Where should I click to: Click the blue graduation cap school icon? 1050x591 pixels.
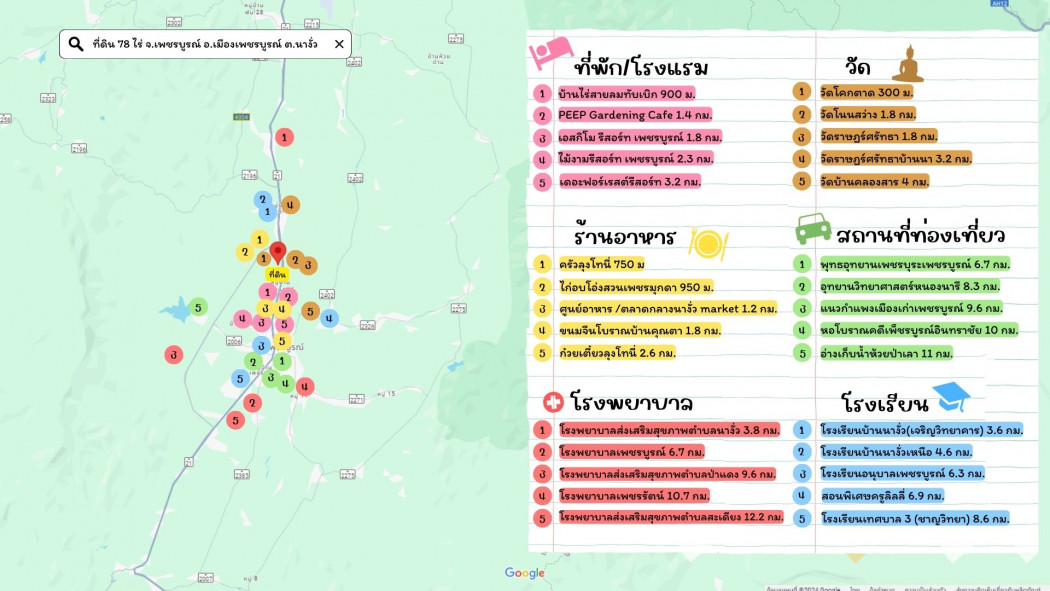click(x=951, y=396)
